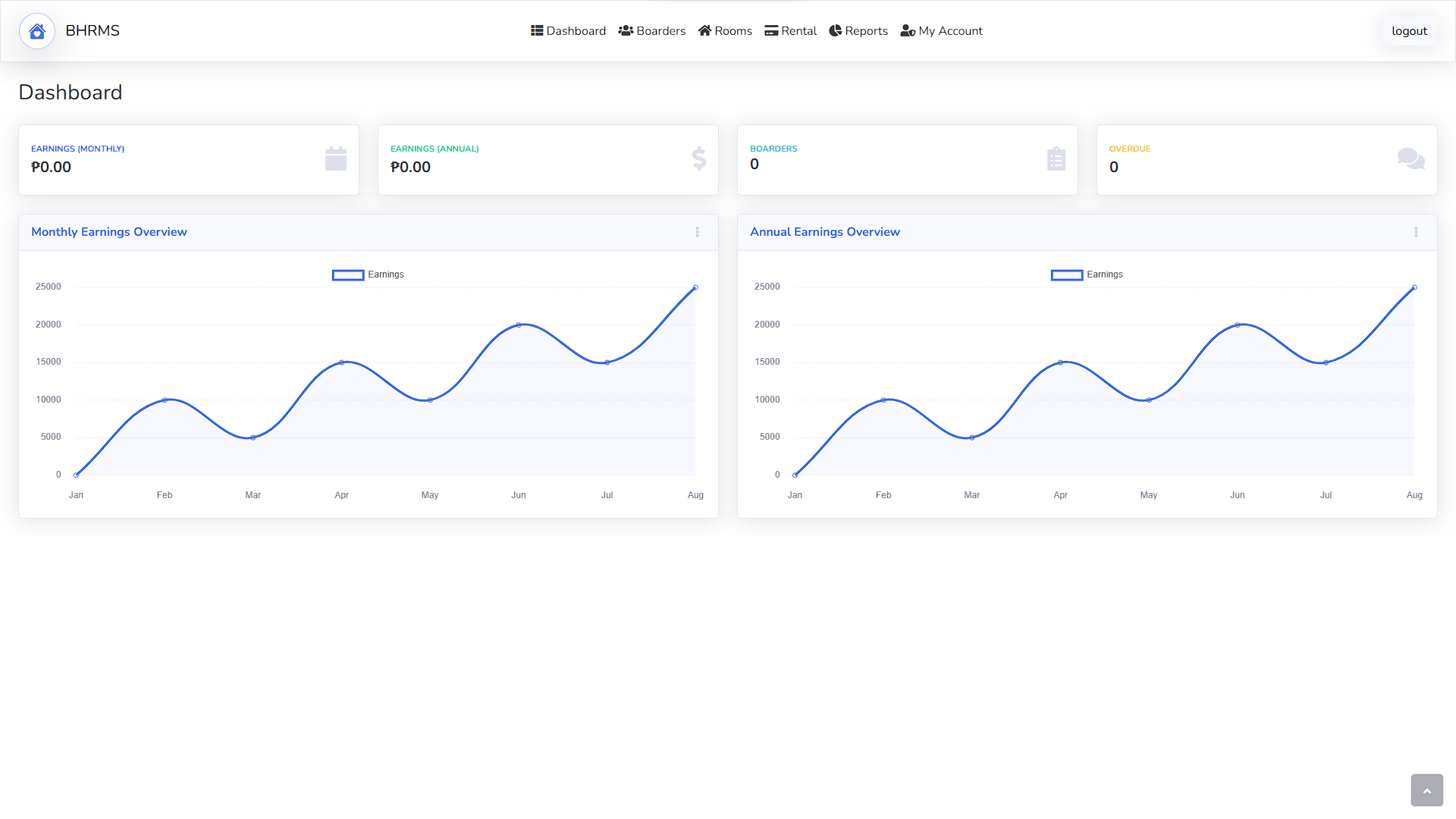Click the BHRMS brand name link
The height and width of the screenshot is (819, 1456).
pyautogui.click(x=93, y=31)
